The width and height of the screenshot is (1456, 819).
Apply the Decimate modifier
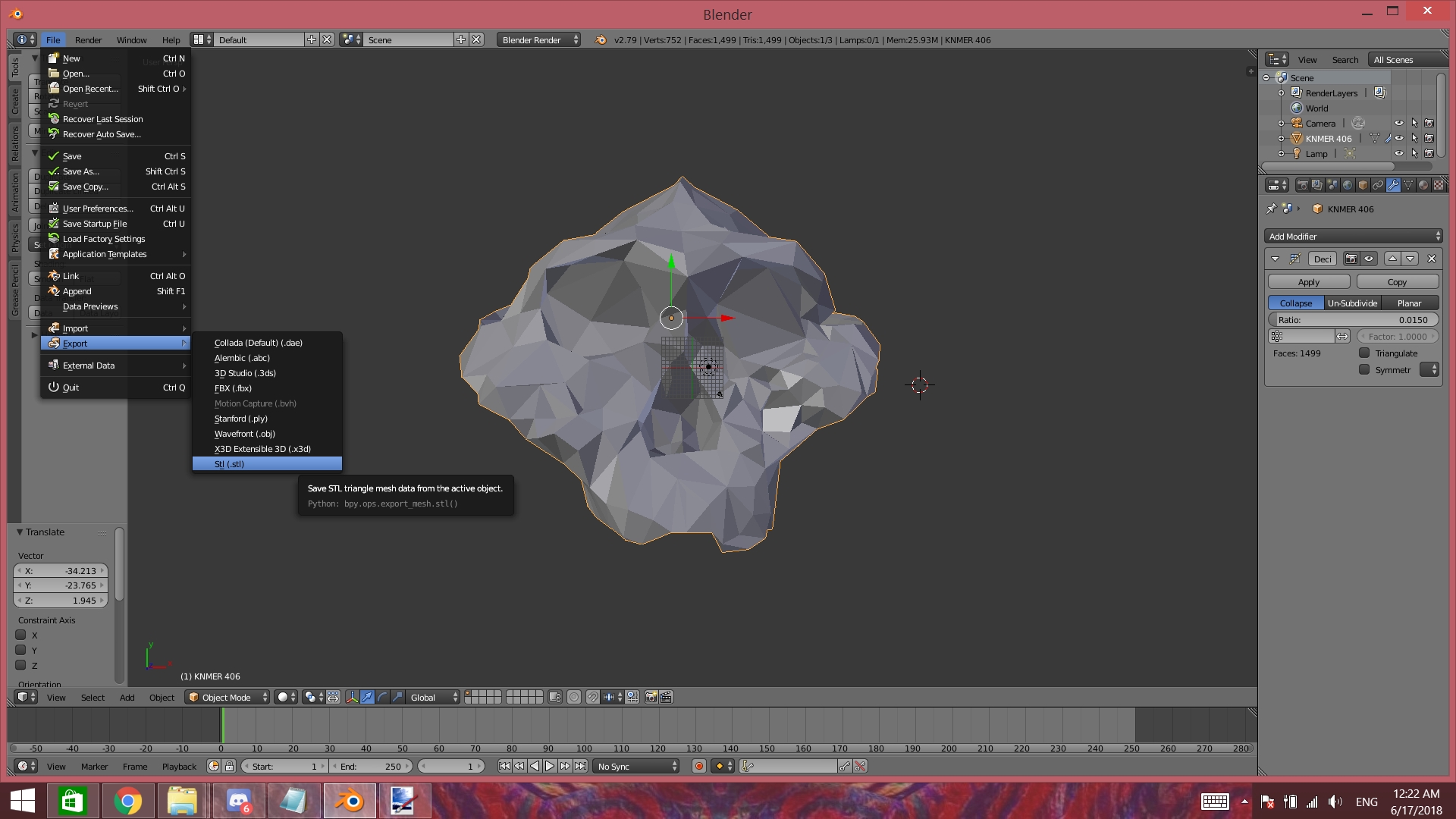click(x=1309, y=282)
